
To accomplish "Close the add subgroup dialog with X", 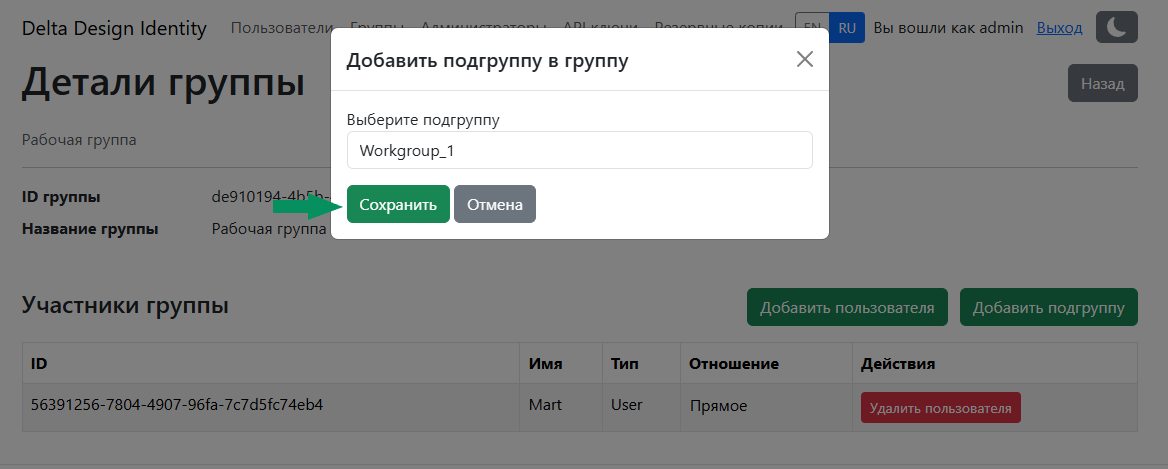I will [x=804, y=60].
